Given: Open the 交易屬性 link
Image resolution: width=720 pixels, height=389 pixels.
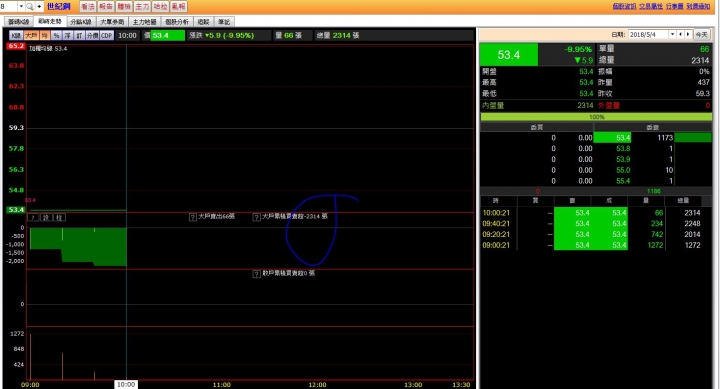Looking at the screenshot, I should [651, 6].
